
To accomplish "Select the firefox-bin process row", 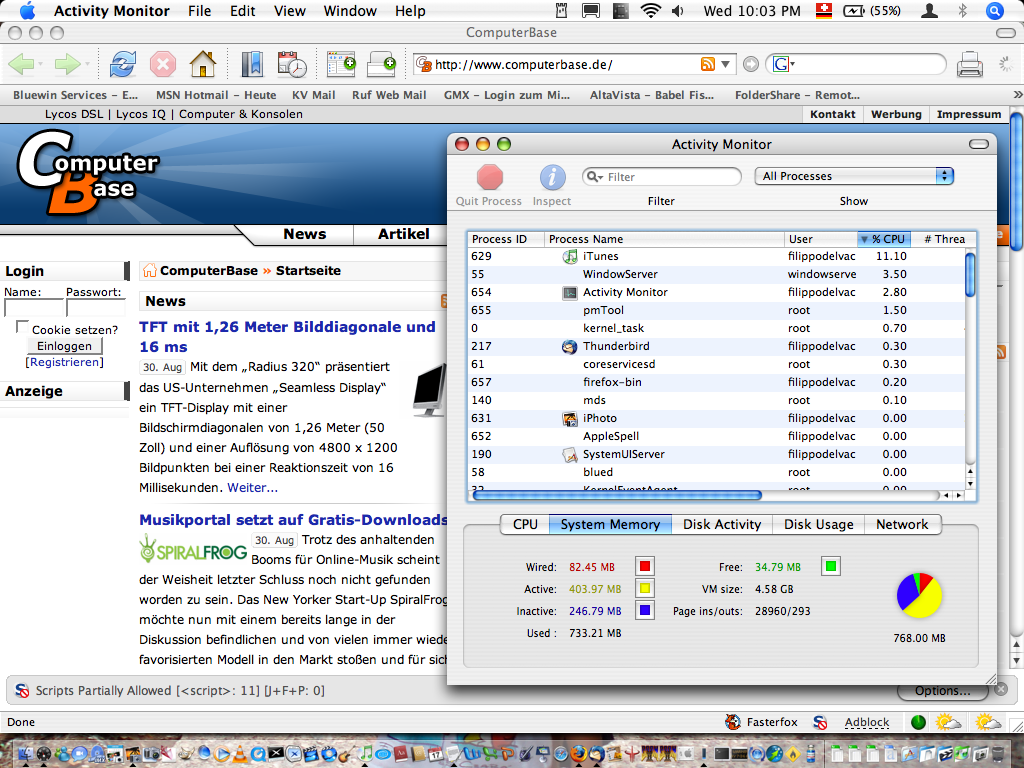I will [x=716, y=382].
